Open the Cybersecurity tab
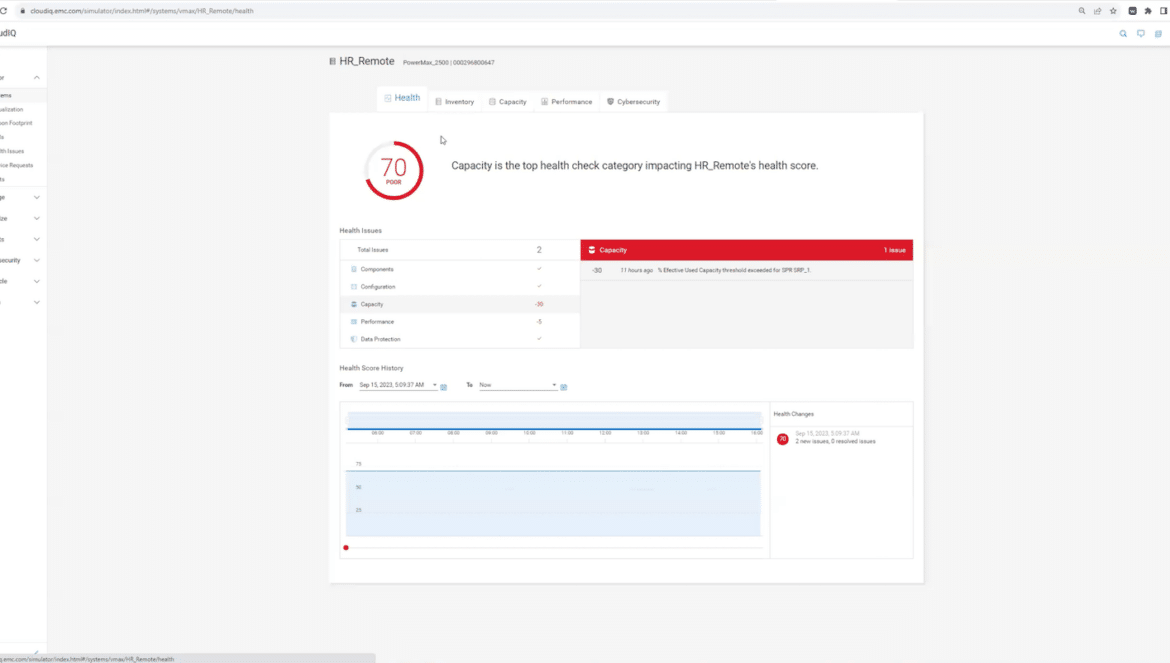1170x663 pixels. click(x=633, y=101)
